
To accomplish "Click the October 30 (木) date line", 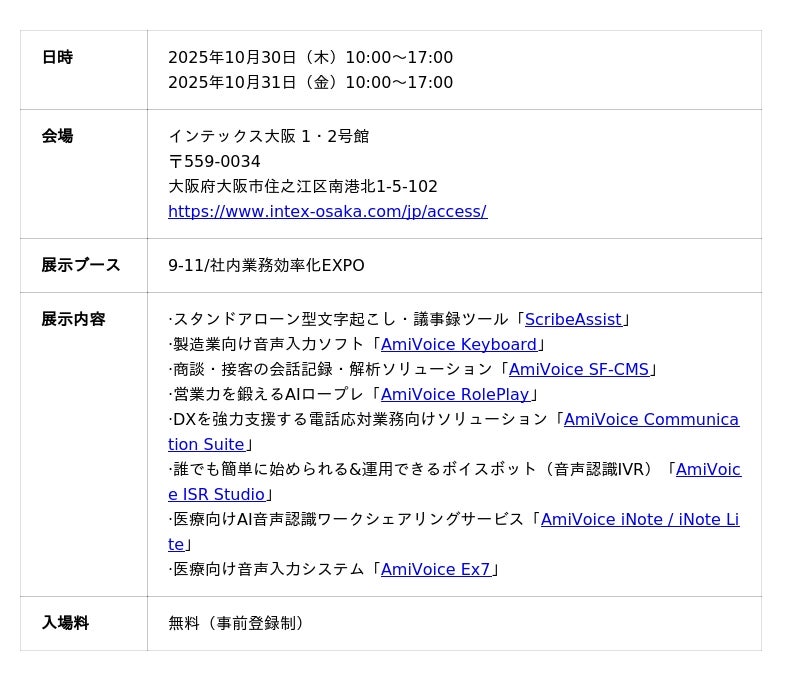I will [x=310, y=58].
